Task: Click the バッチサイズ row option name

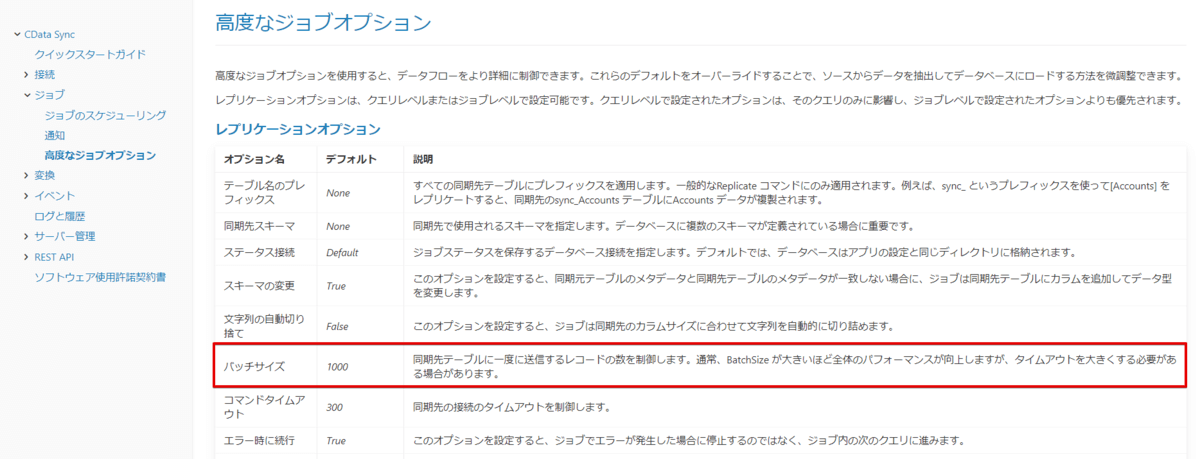Action: 255,367
